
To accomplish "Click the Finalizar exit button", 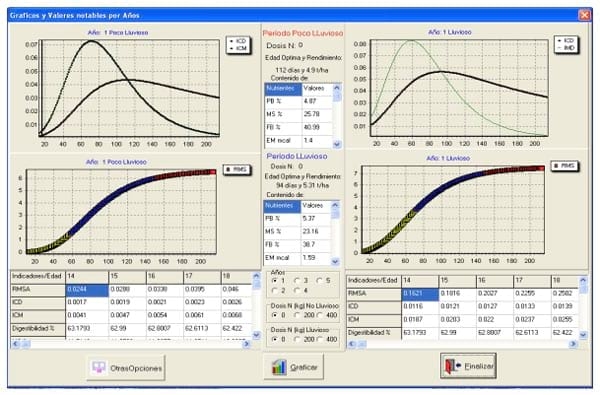I will [468, 366].
